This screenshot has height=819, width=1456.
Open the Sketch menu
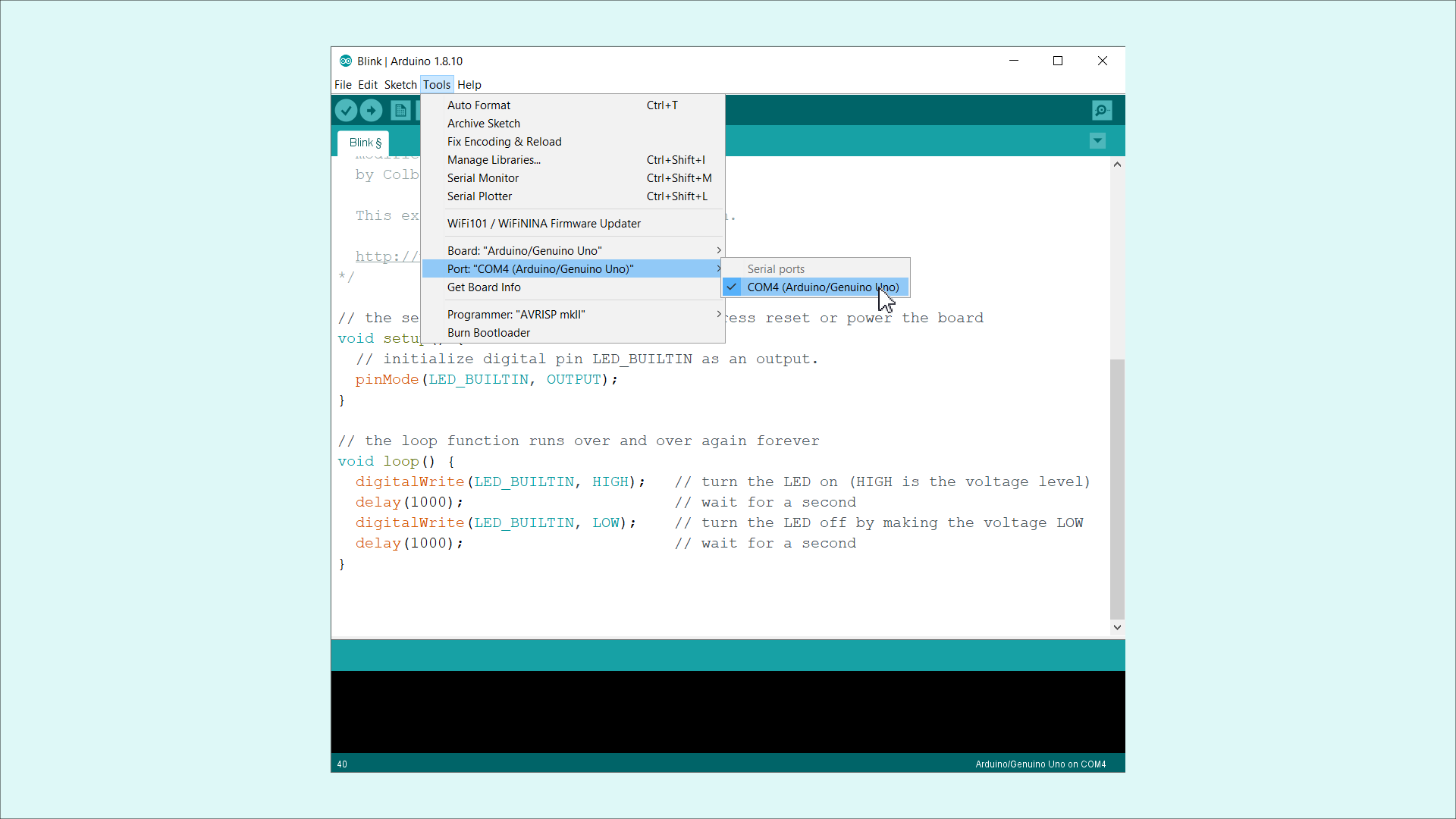[x=400, y=85]
